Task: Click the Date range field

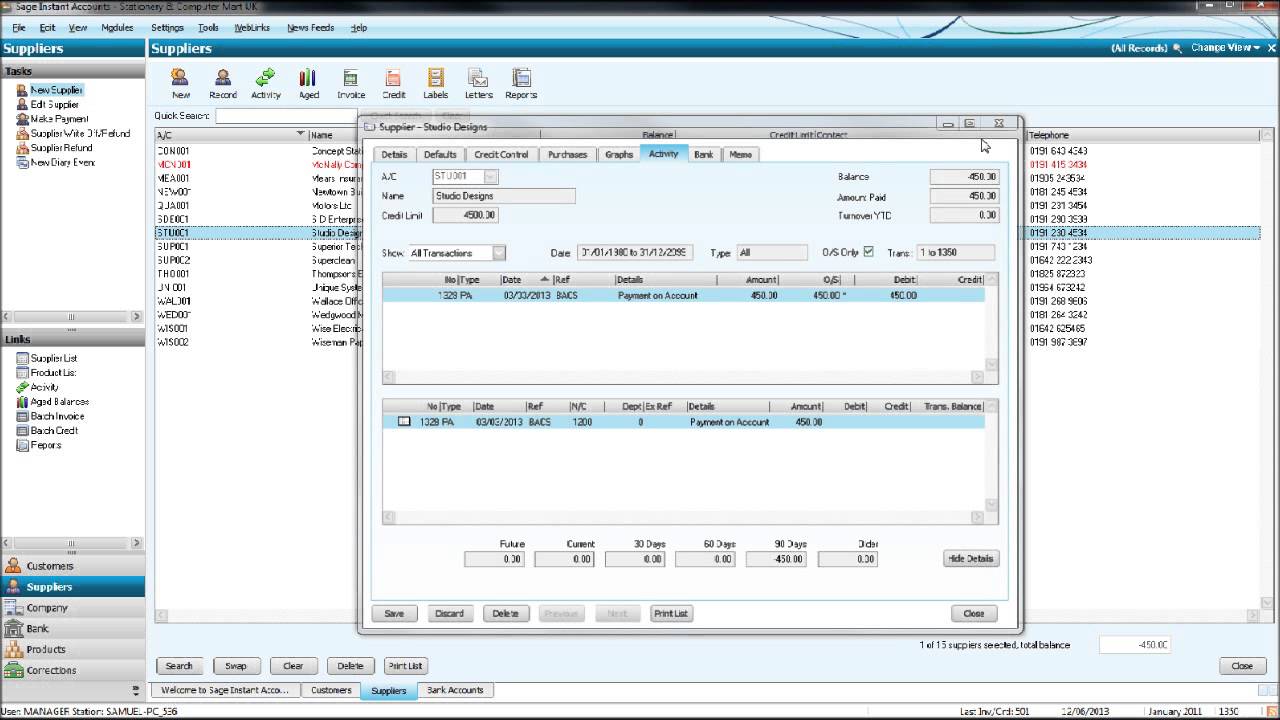Action: pyautogui.click(x=634, y=252)
